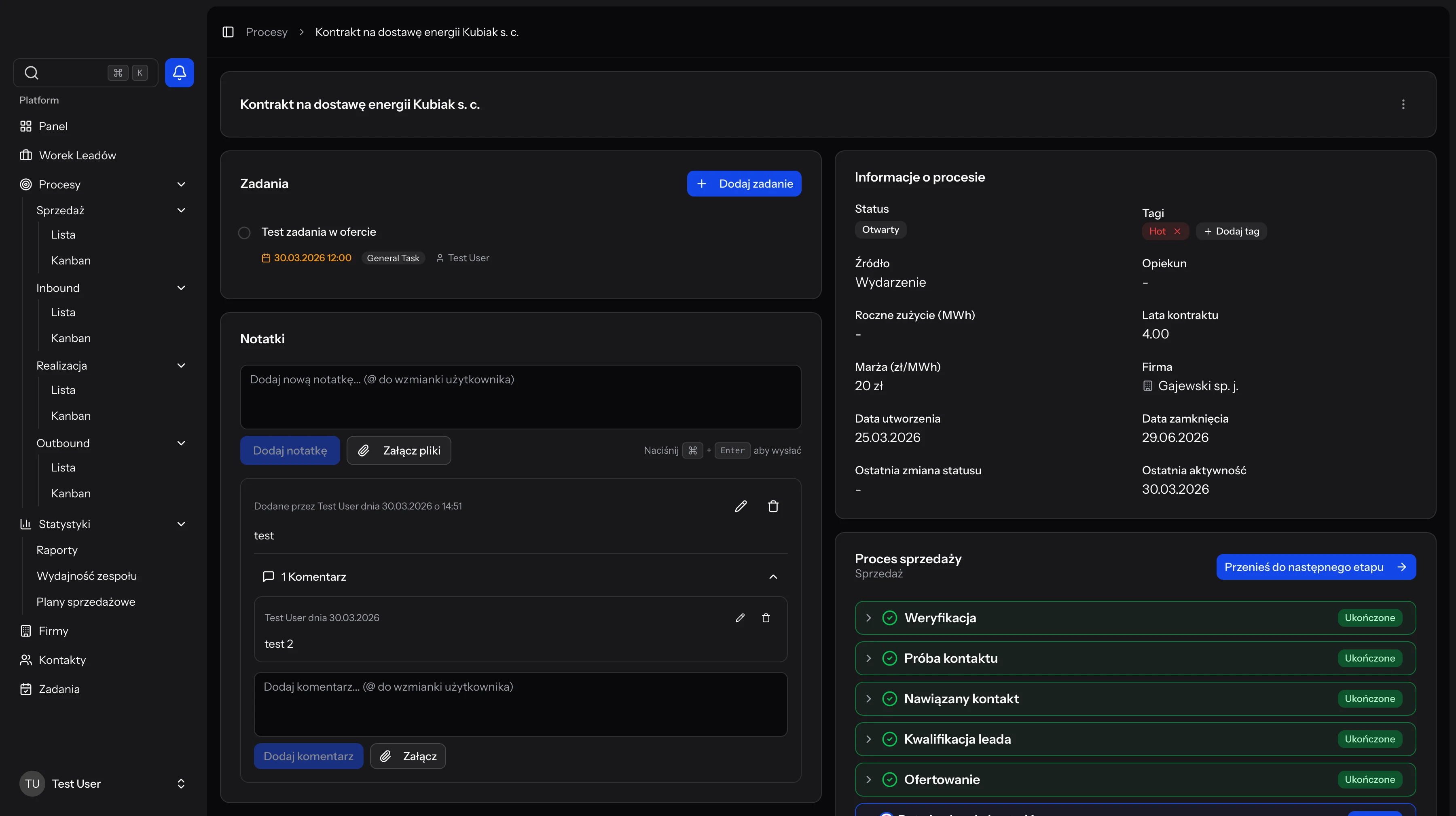Remove the Hot tag
This screenshot has height=816, width=1456.
1177,231
